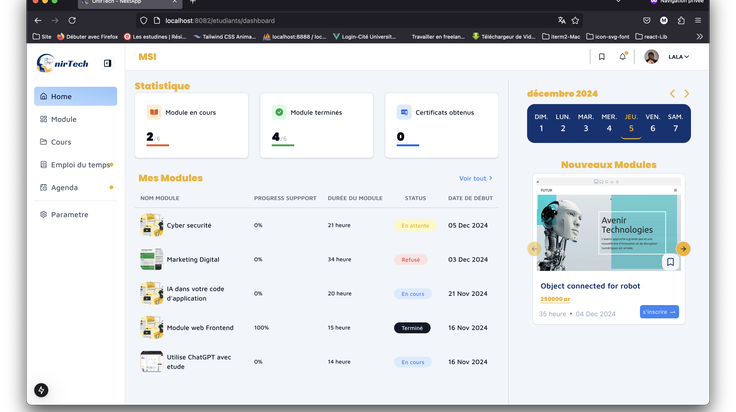Bookmark the page with the star icon
Screen dimensions: 736x412
575,21
